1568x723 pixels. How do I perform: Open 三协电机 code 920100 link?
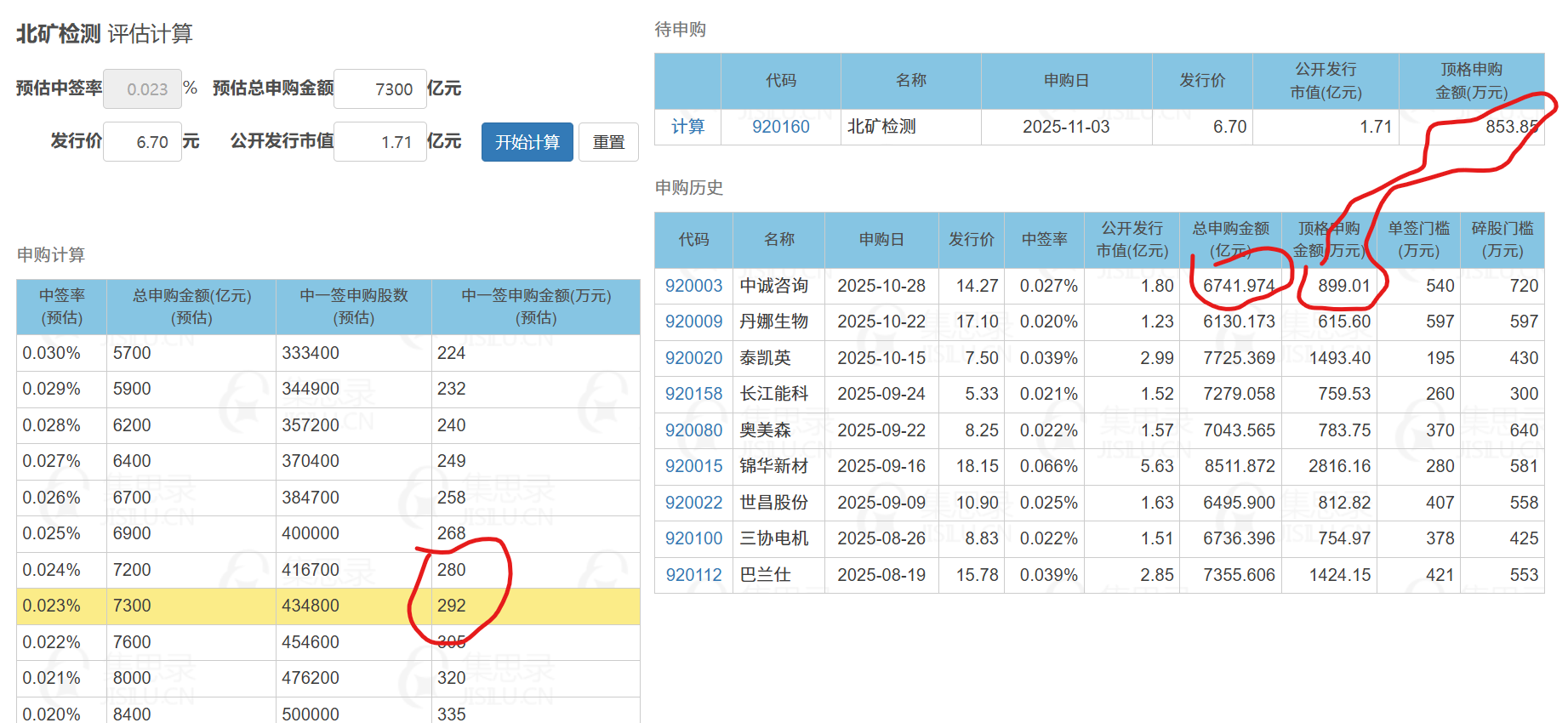click(693, 538)
